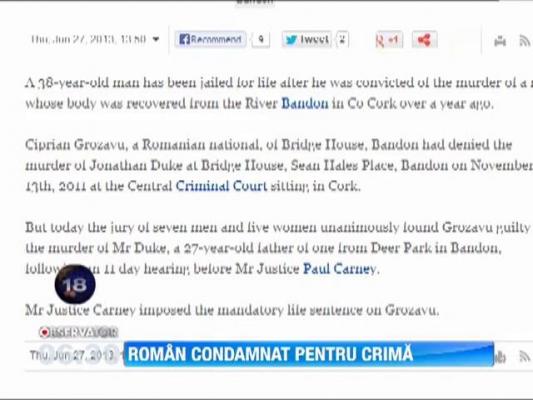Click the Twitter Tweet button
The height and width of the screenshot is (400, 533).
click(x=307, y=39)
